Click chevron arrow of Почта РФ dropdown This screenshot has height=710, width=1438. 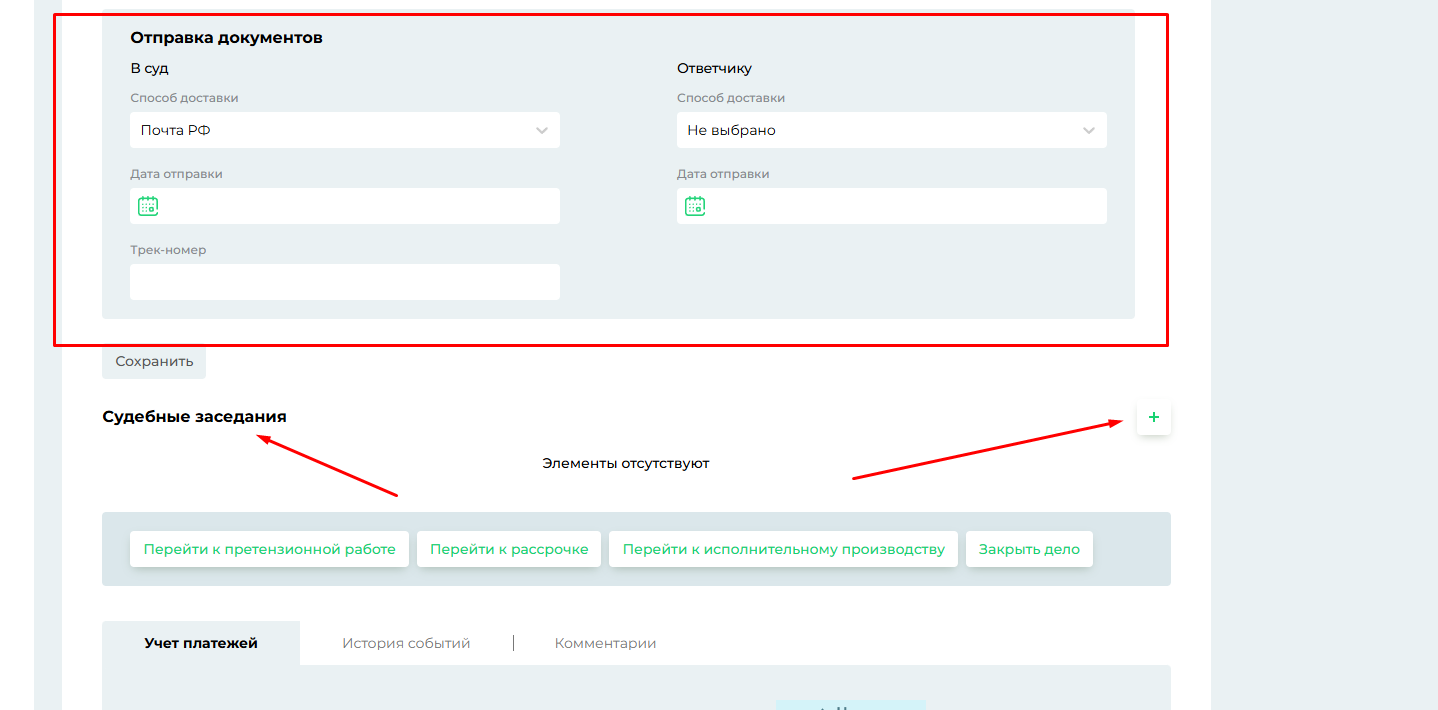[542, 130]
